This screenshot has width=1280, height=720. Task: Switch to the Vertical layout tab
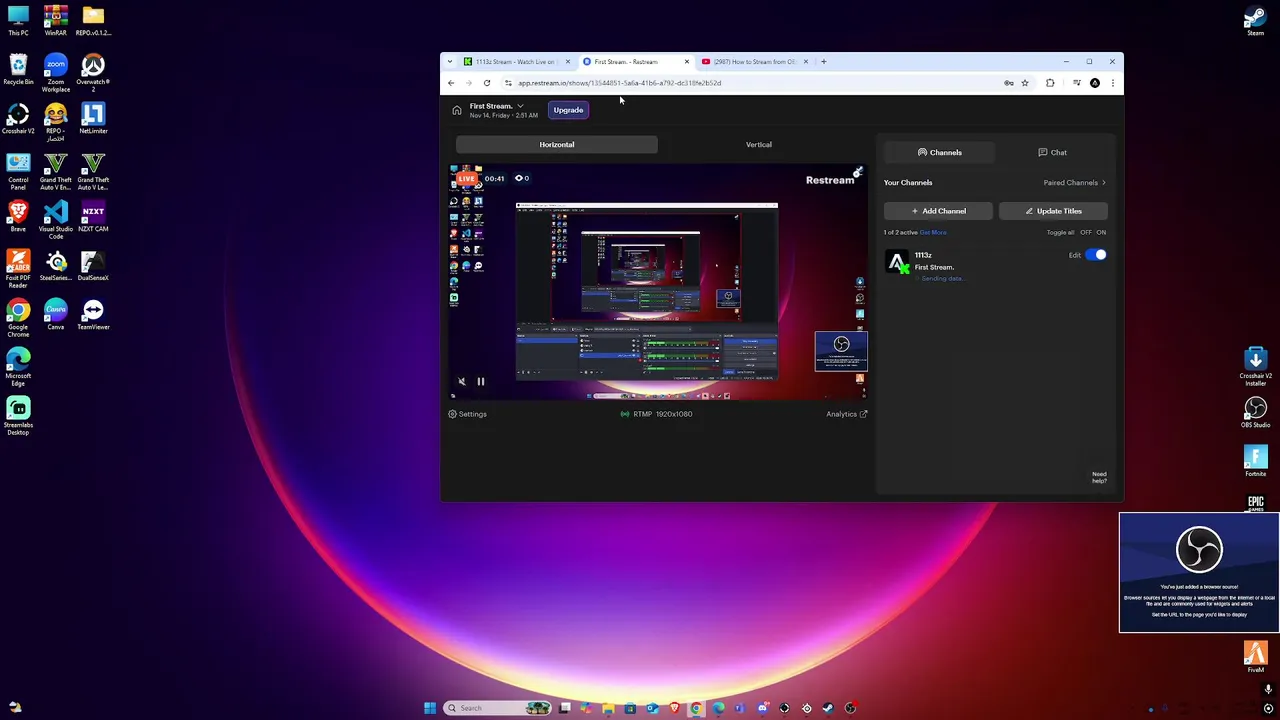(759, 145)
